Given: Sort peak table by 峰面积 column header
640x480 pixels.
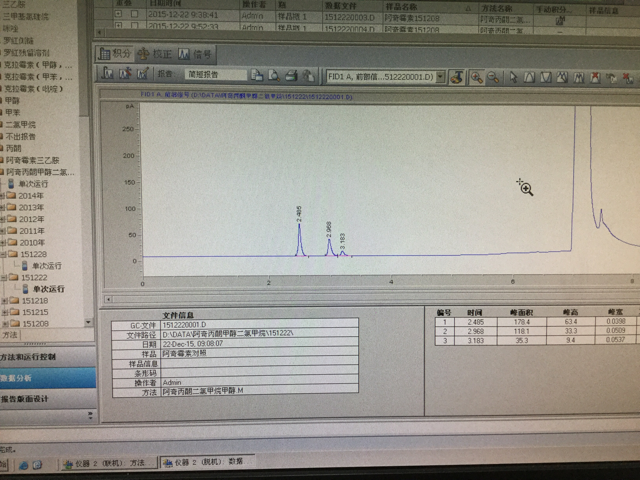Looking at the screenshot, I should 521,313.
